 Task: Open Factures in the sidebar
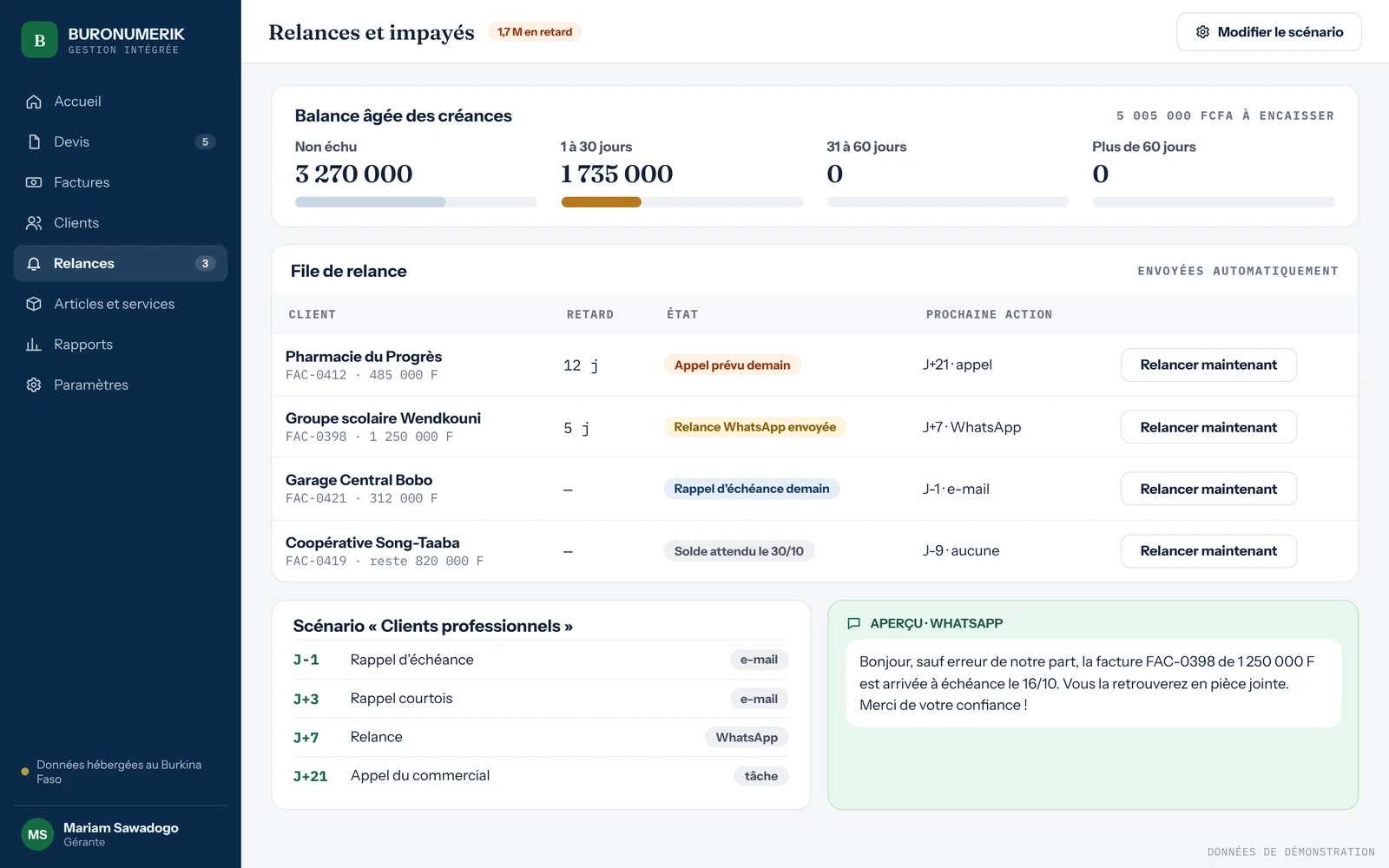121,182
